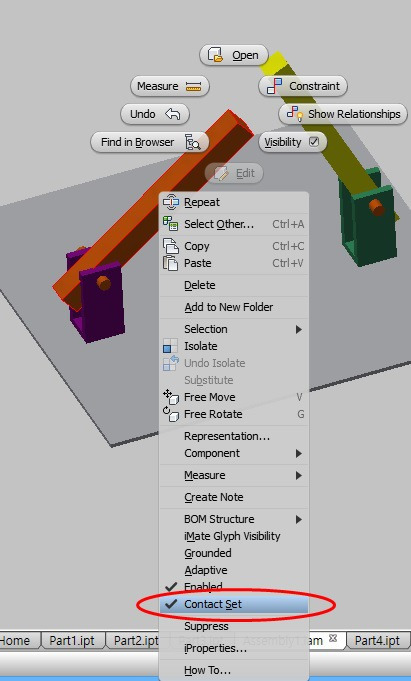Select Repeat from context menu
This screenshot has width=411, height=681.
tap(234, 202)
